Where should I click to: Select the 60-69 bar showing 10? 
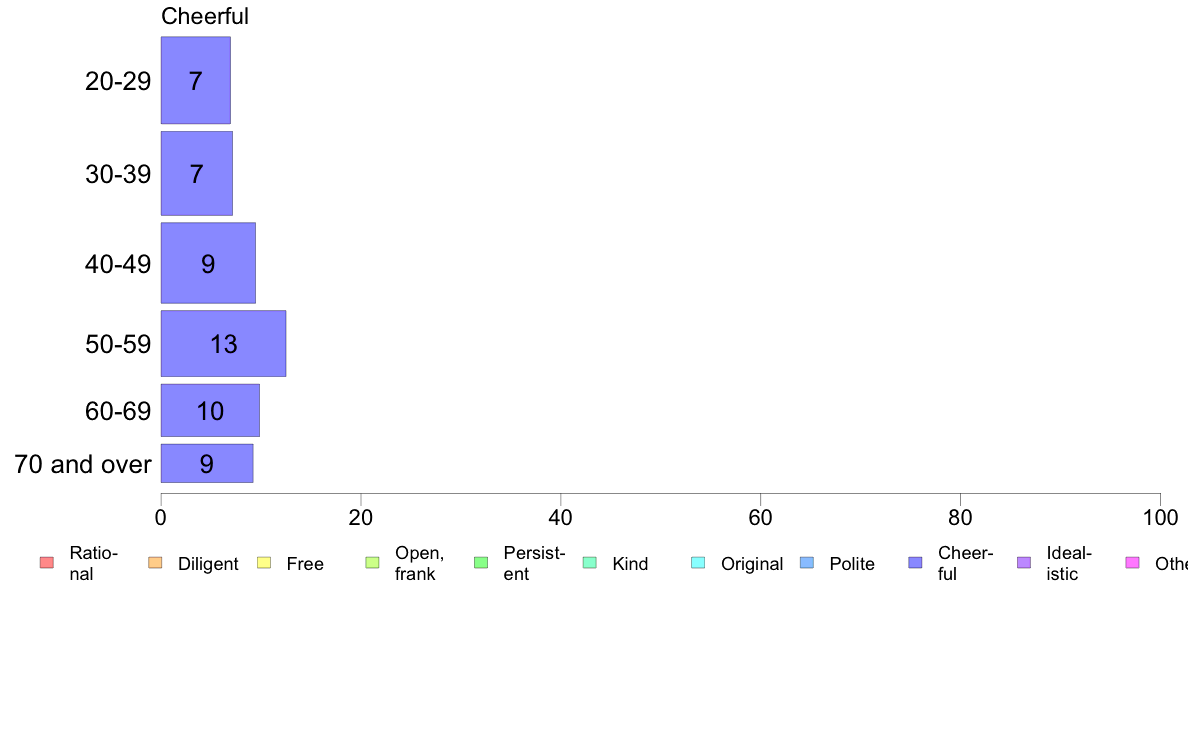point(210,410)
